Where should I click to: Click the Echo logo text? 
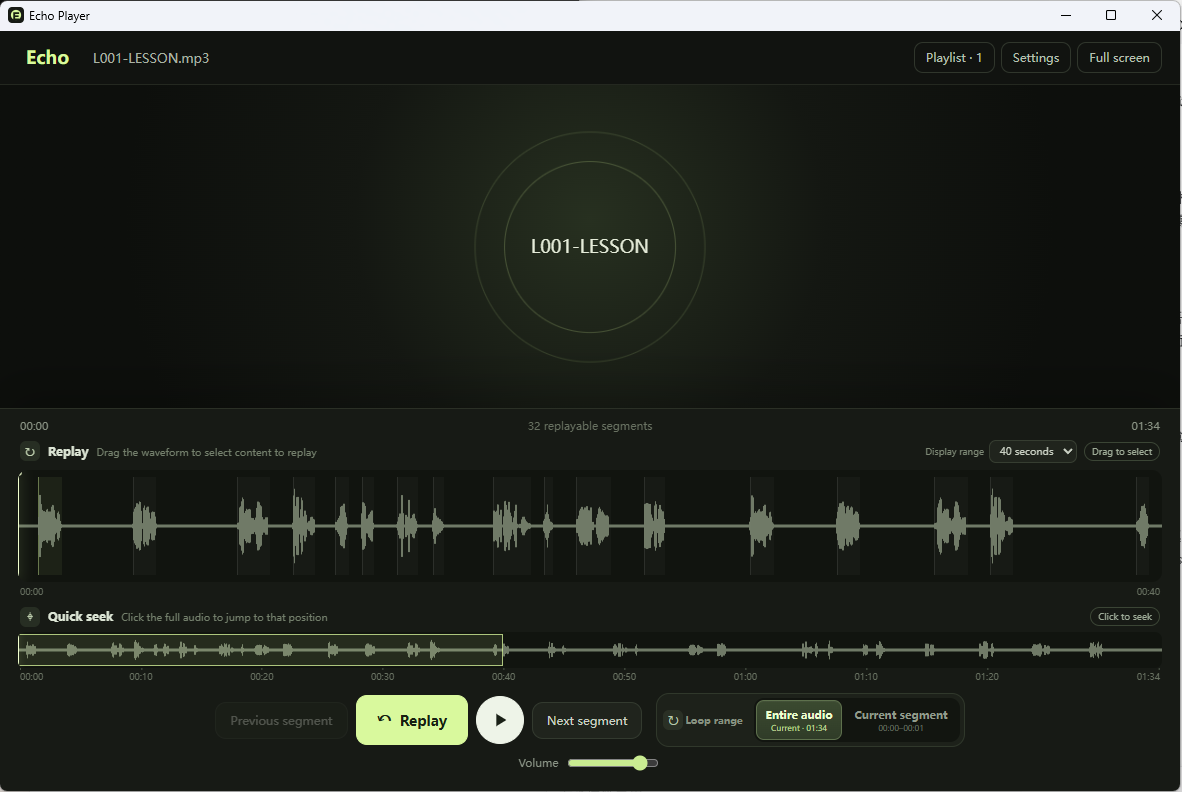tap(47, 58)
